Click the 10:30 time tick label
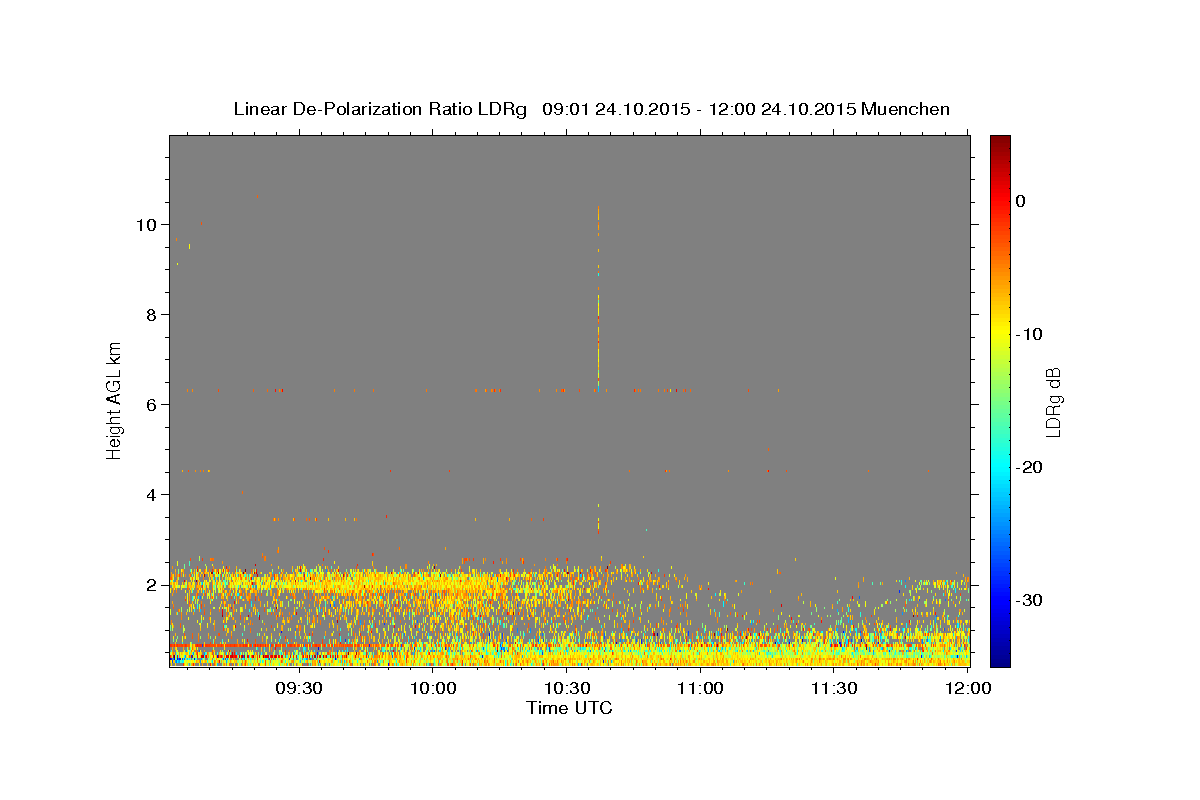Screen dimensions: 1200x800 pos(567,688)
